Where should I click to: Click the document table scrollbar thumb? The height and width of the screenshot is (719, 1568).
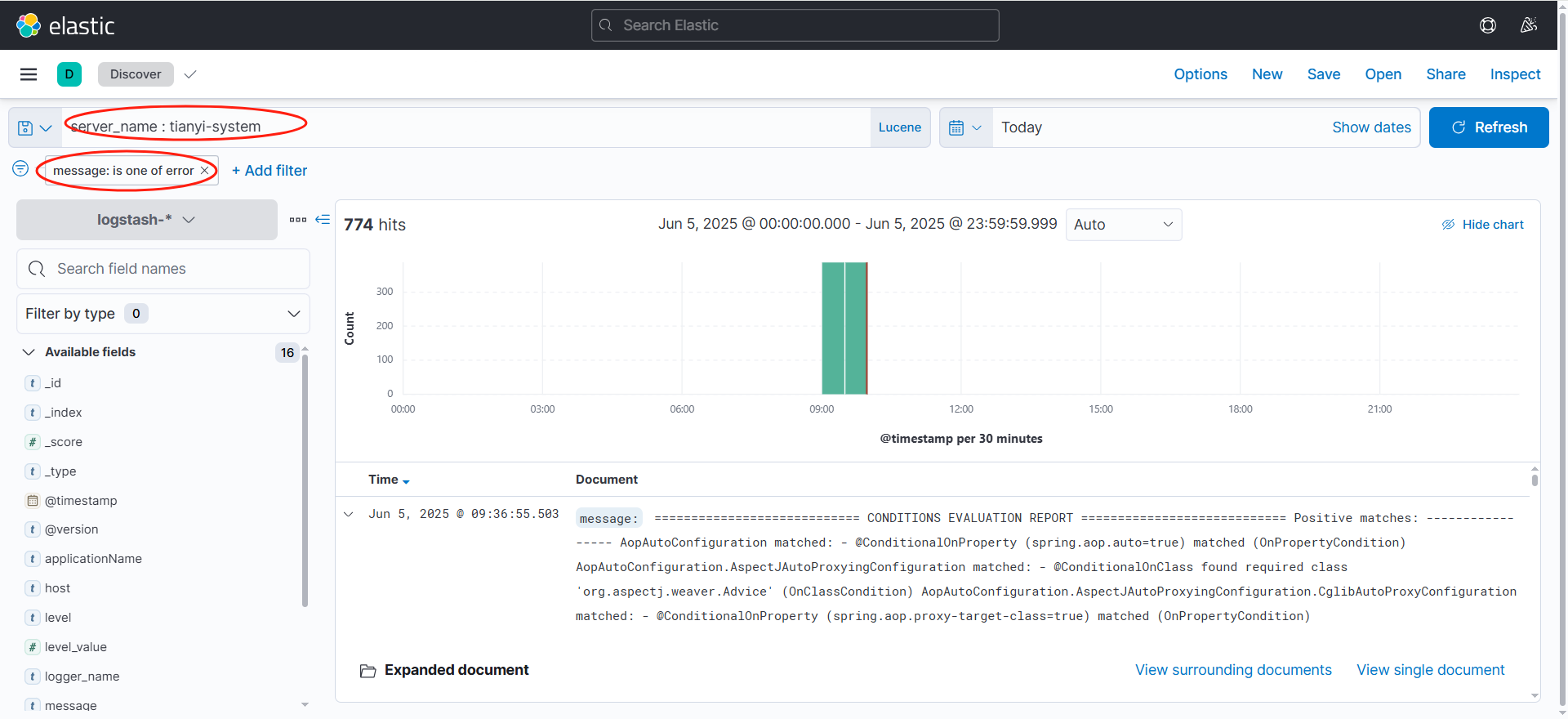tap(1535, 480)
